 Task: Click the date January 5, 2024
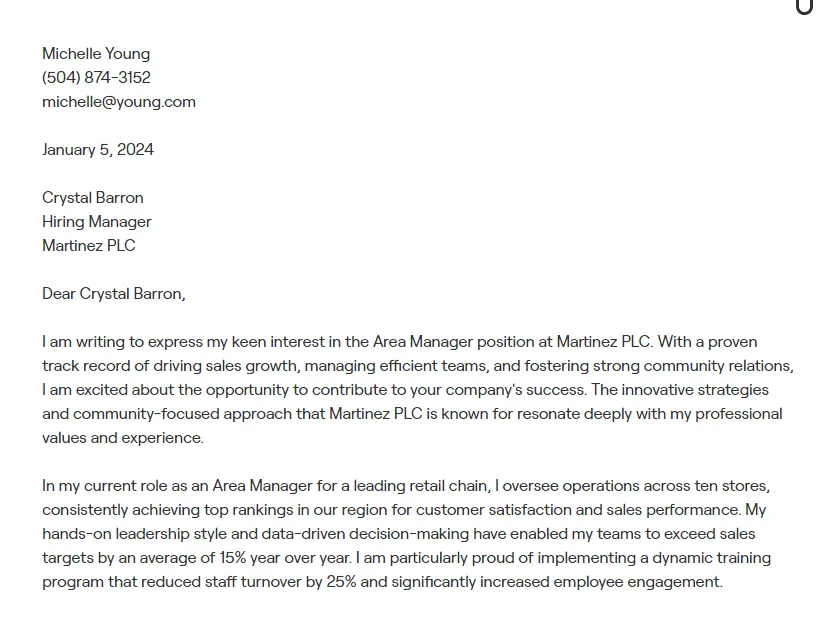98,150
